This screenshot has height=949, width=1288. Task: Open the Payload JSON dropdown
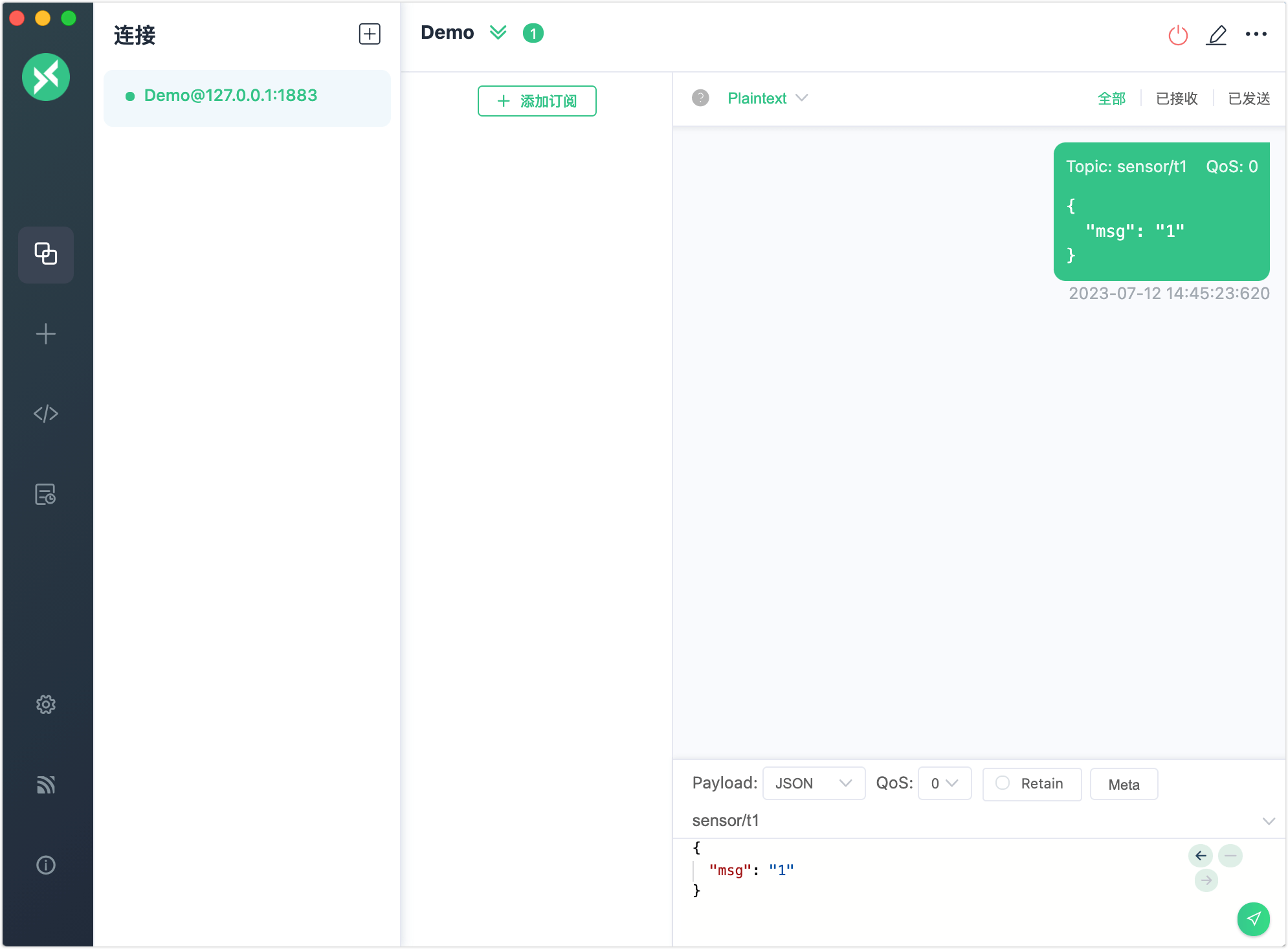813,783
